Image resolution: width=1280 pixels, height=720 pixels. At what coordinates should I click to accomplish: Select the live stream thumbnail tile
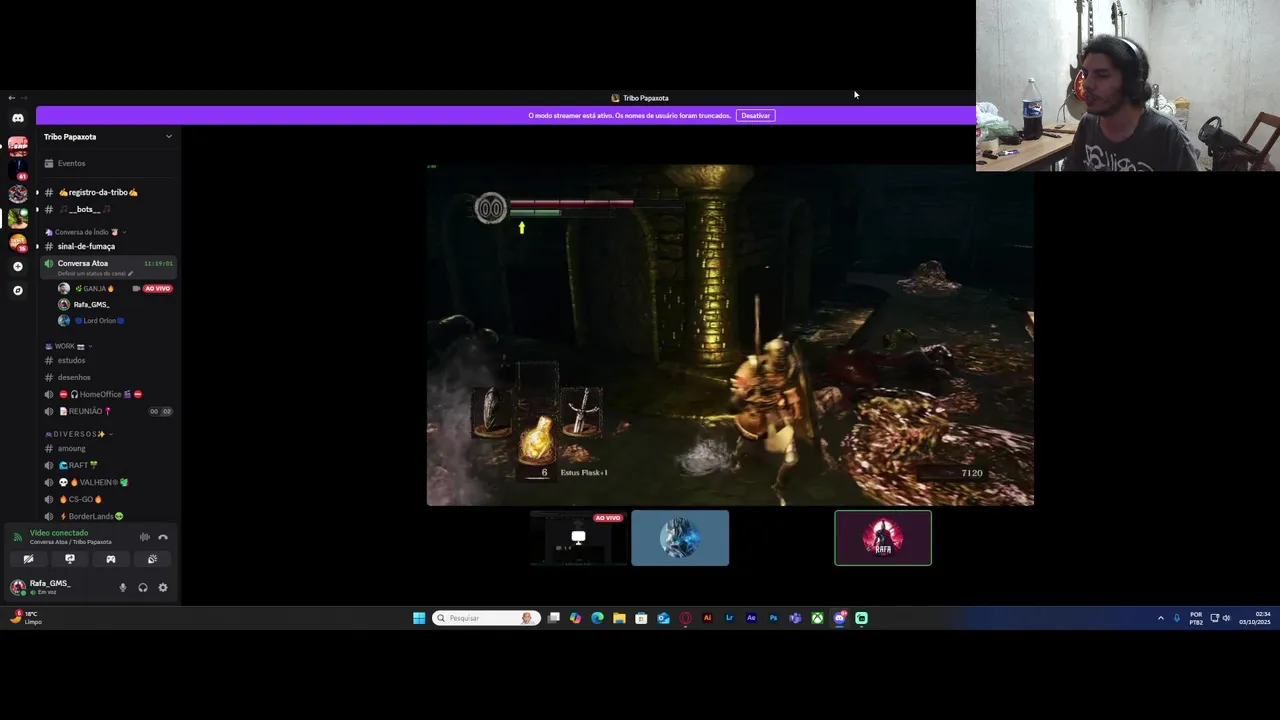point(578,538)
